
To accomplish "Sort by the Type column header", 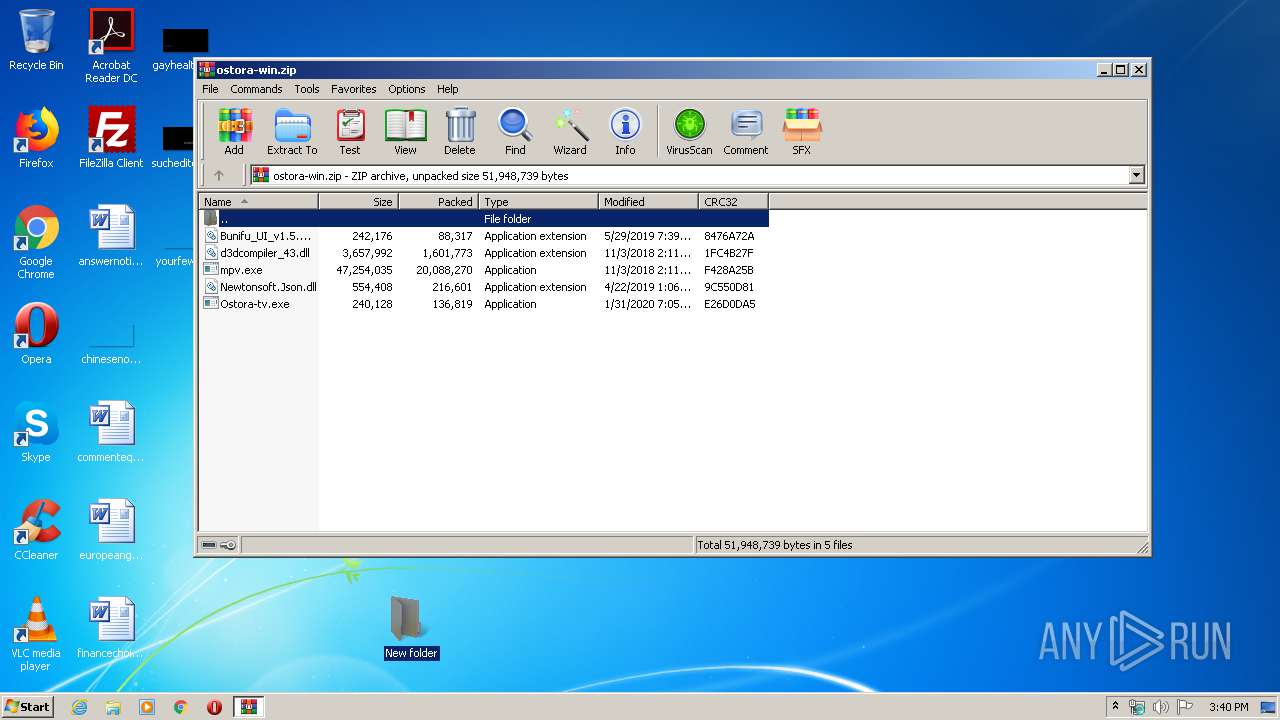I will pyautogui.click(x=539, y=201).
